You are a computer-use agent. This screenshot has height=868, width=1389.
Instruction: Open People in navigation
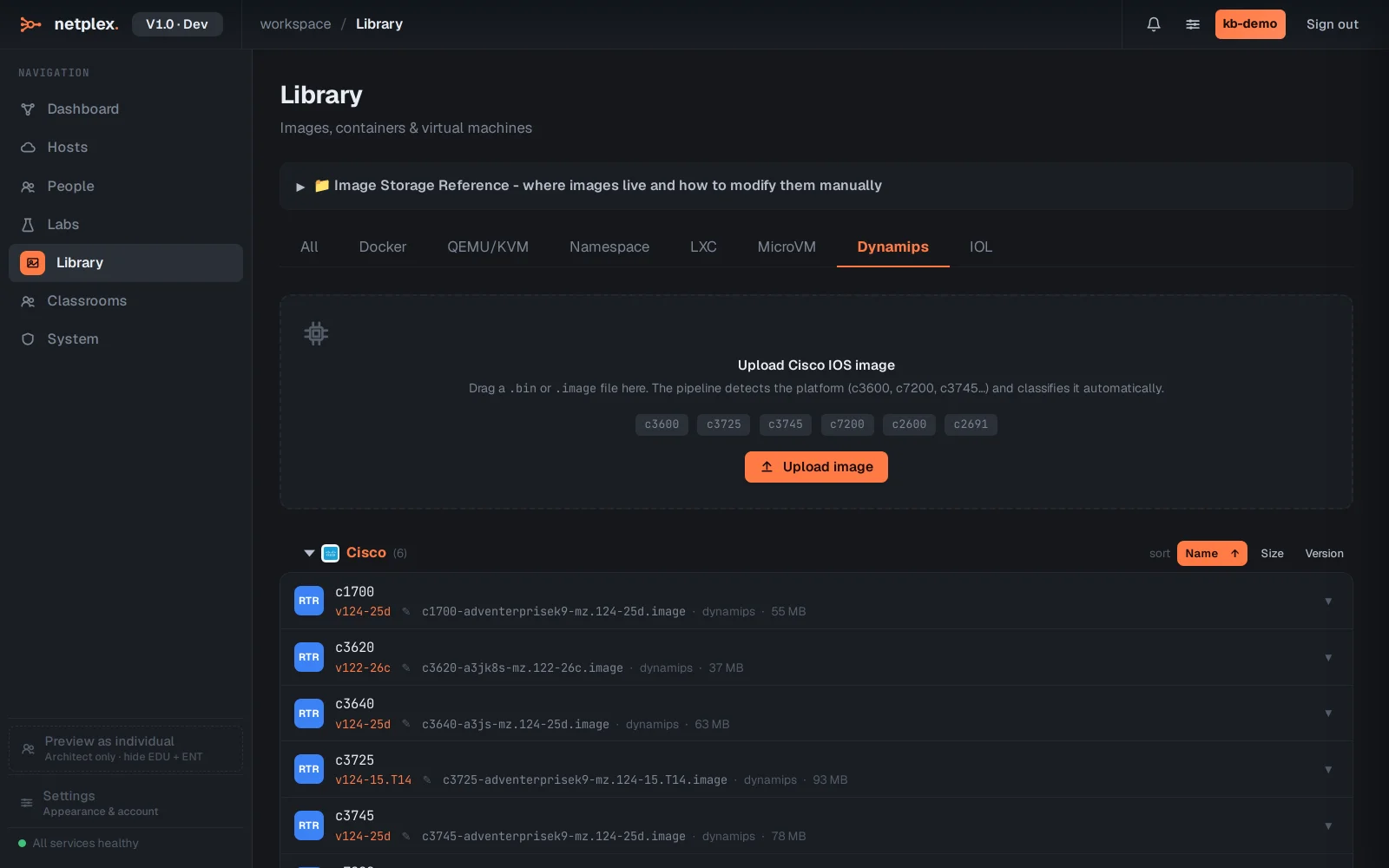click(126, 187)
